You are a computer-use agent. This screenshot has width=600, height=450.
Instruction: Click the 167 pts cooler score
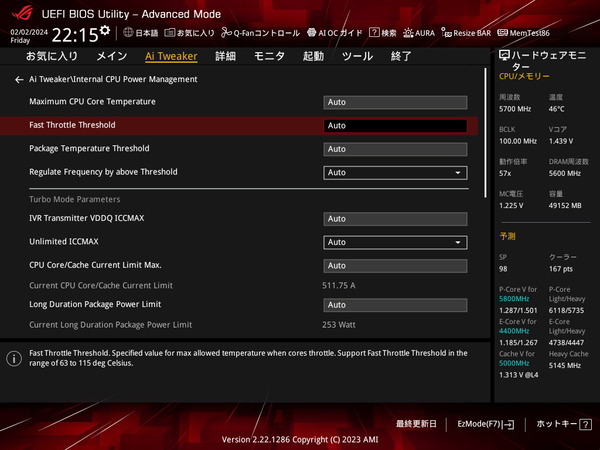561,269
